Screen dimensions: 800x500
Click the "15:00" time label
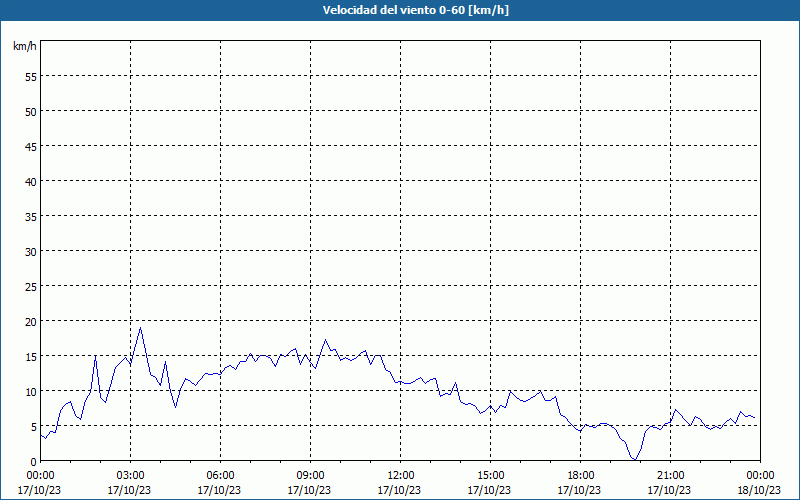pos(490,476)
